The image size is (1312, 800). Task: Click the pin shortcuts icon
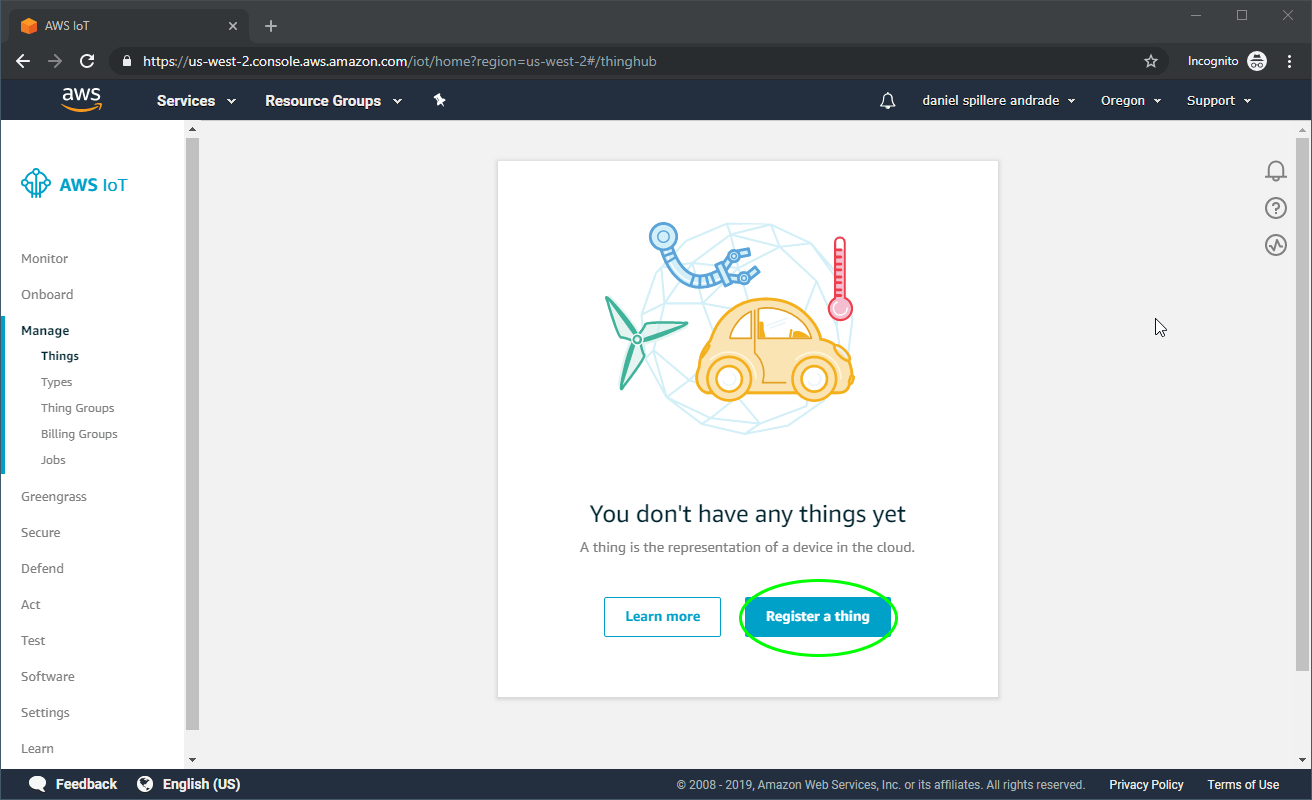coord(439,100)
